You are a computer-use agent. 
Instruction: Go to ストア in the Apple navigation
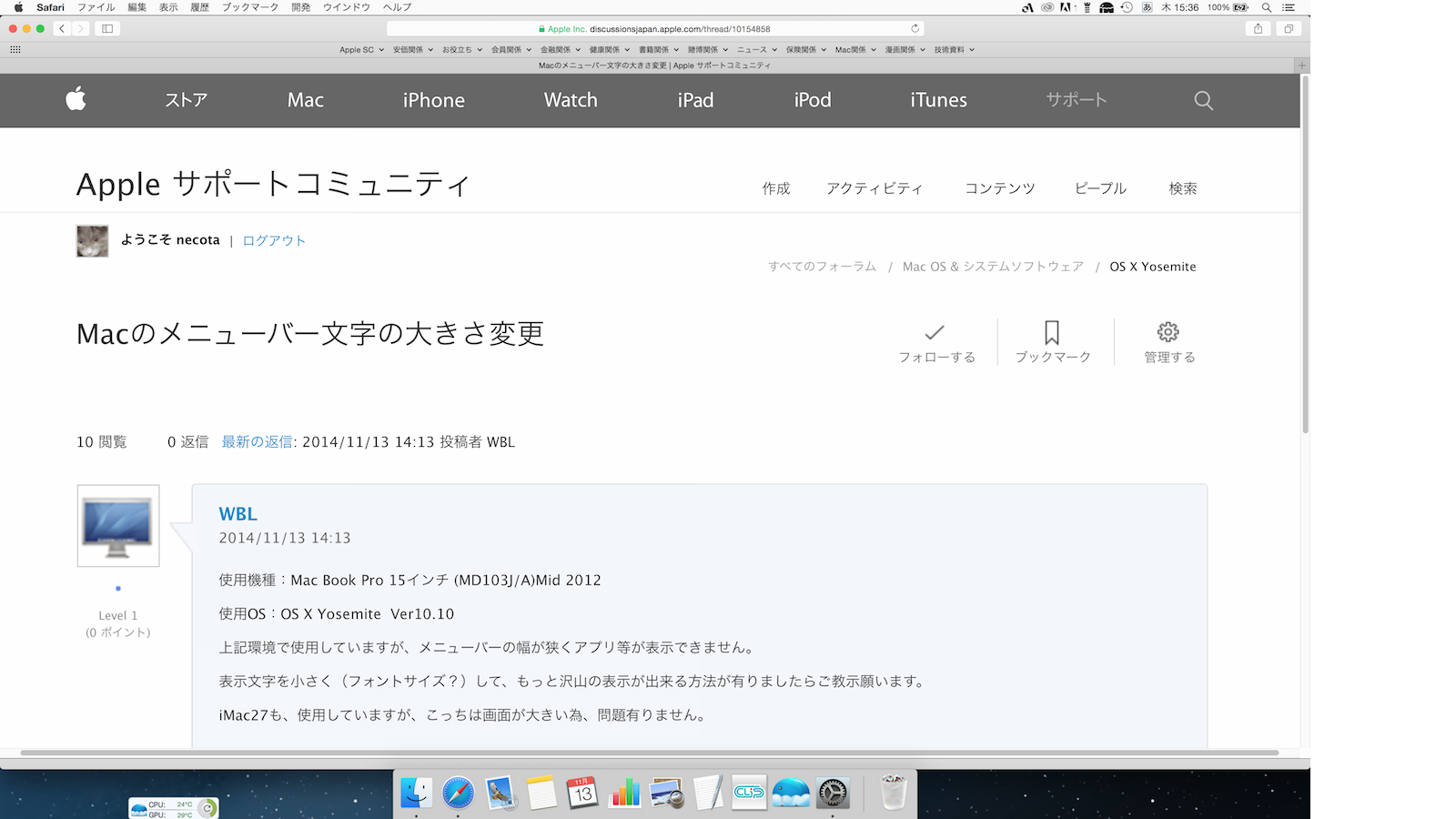click(187, 100)
